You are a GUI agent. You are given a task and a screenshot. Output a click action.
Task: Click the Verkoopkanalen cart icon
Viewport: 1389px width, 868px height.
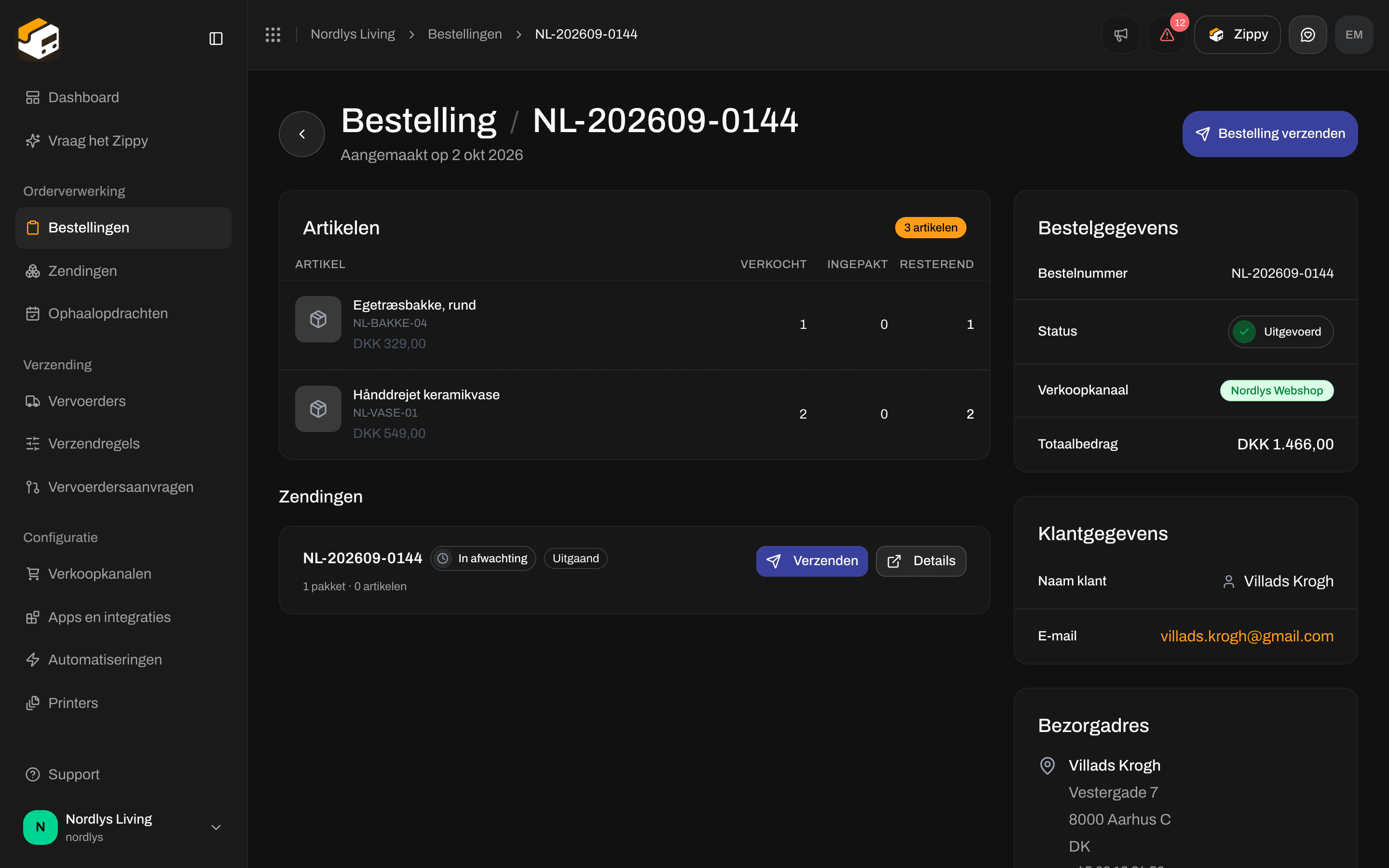point(33,574)
